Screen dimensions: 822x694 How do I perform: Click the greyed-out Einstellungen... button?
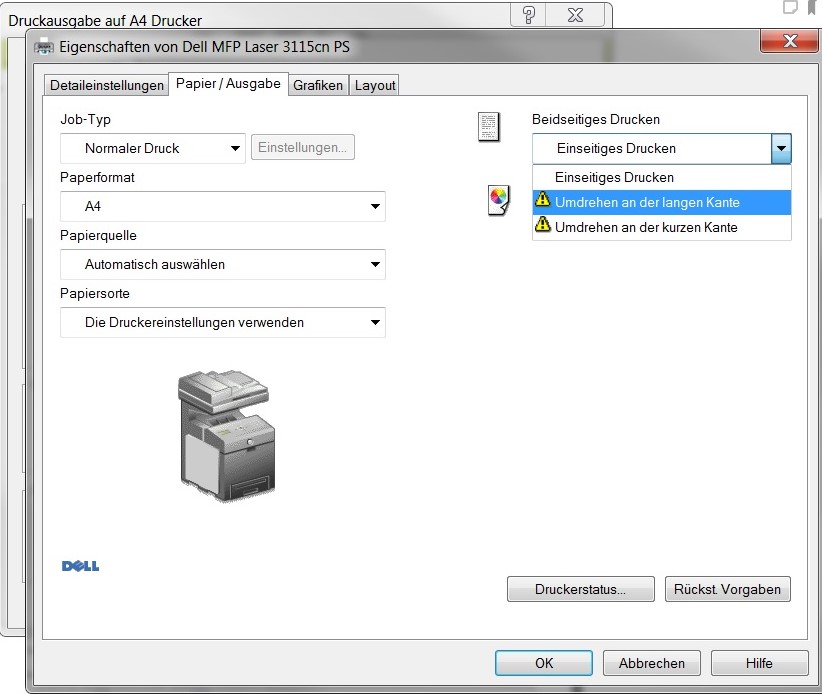302,147
